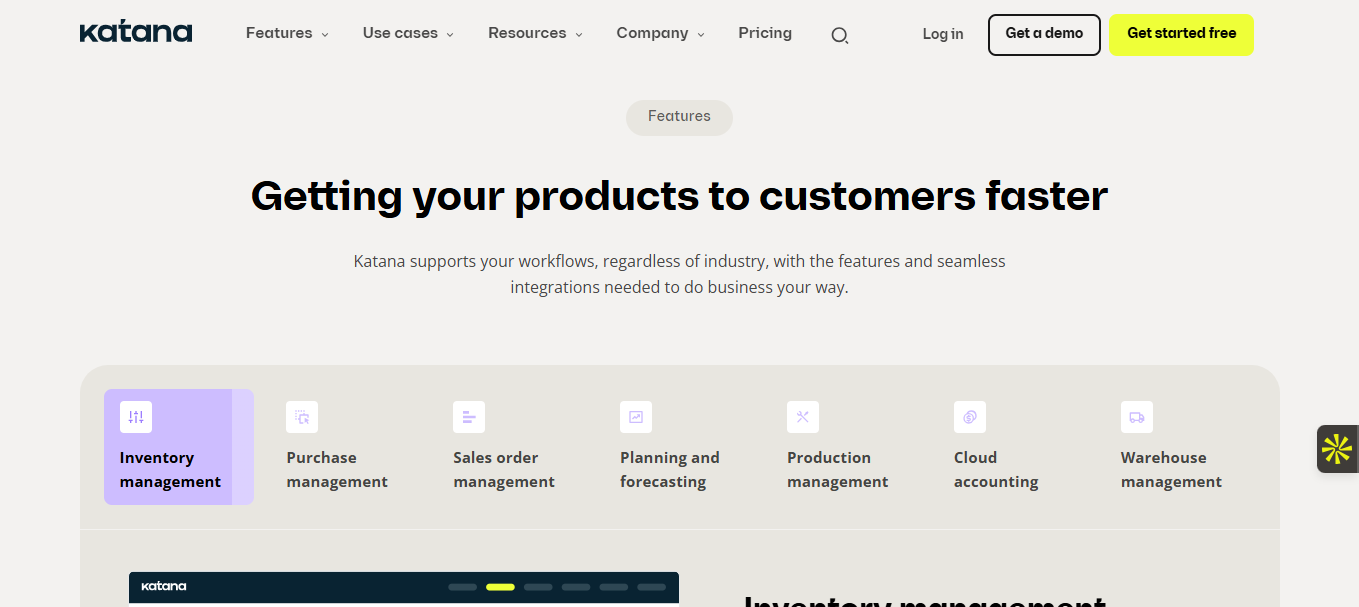1359x607 pixels.
Task: Select the Purchase management tab
Action: (x=346, y=447)
